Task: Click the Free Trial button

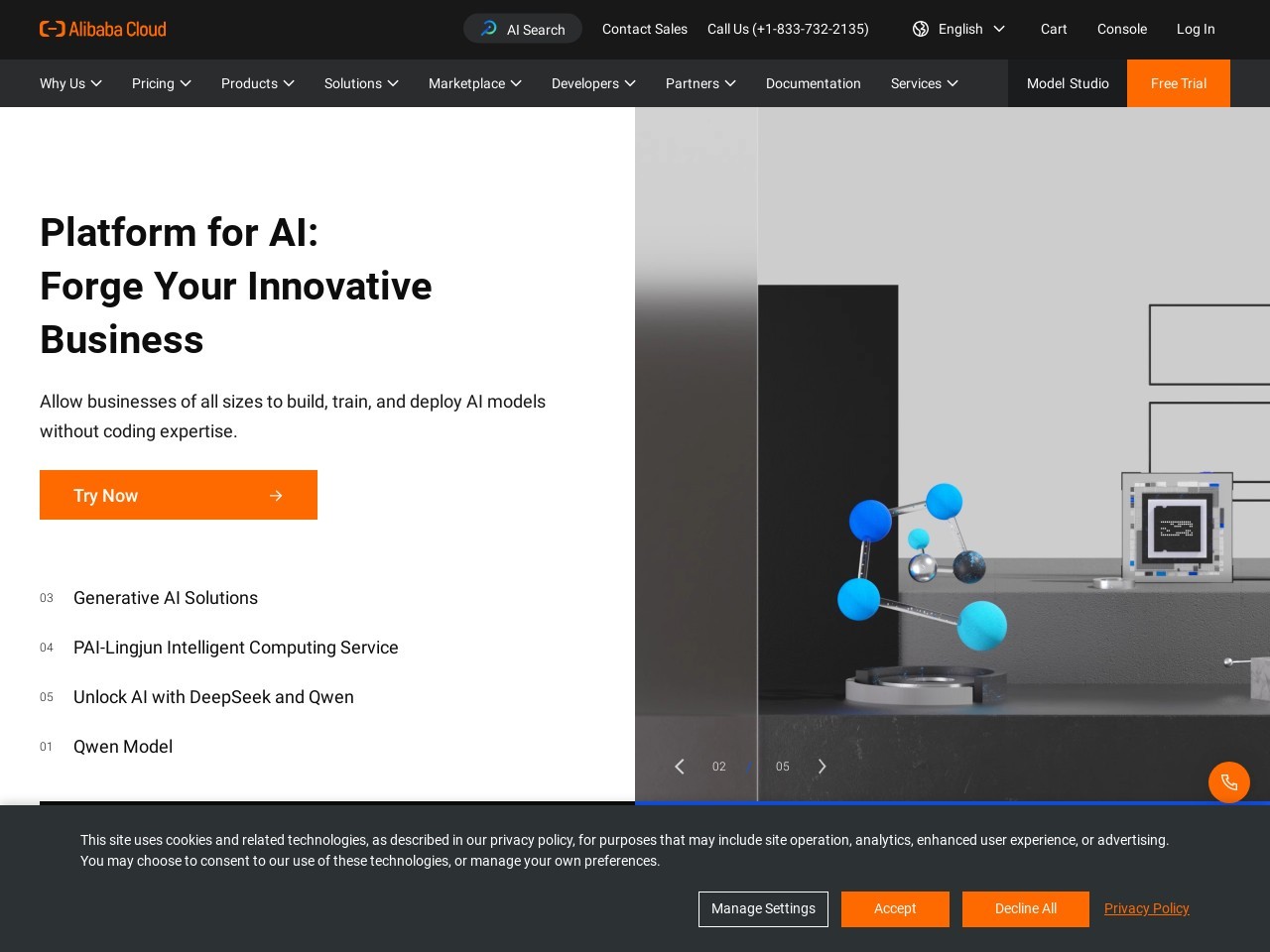Action: (x=1179, y=83)
